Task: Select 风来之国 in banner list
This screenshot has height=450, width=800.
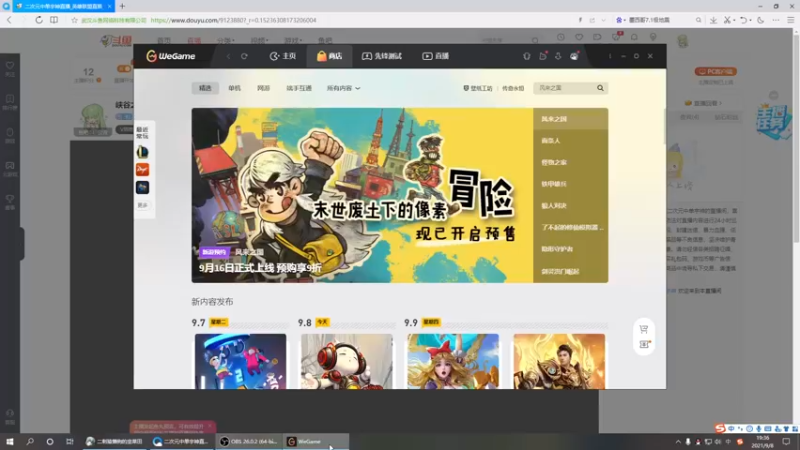Action: coord(570,119)
